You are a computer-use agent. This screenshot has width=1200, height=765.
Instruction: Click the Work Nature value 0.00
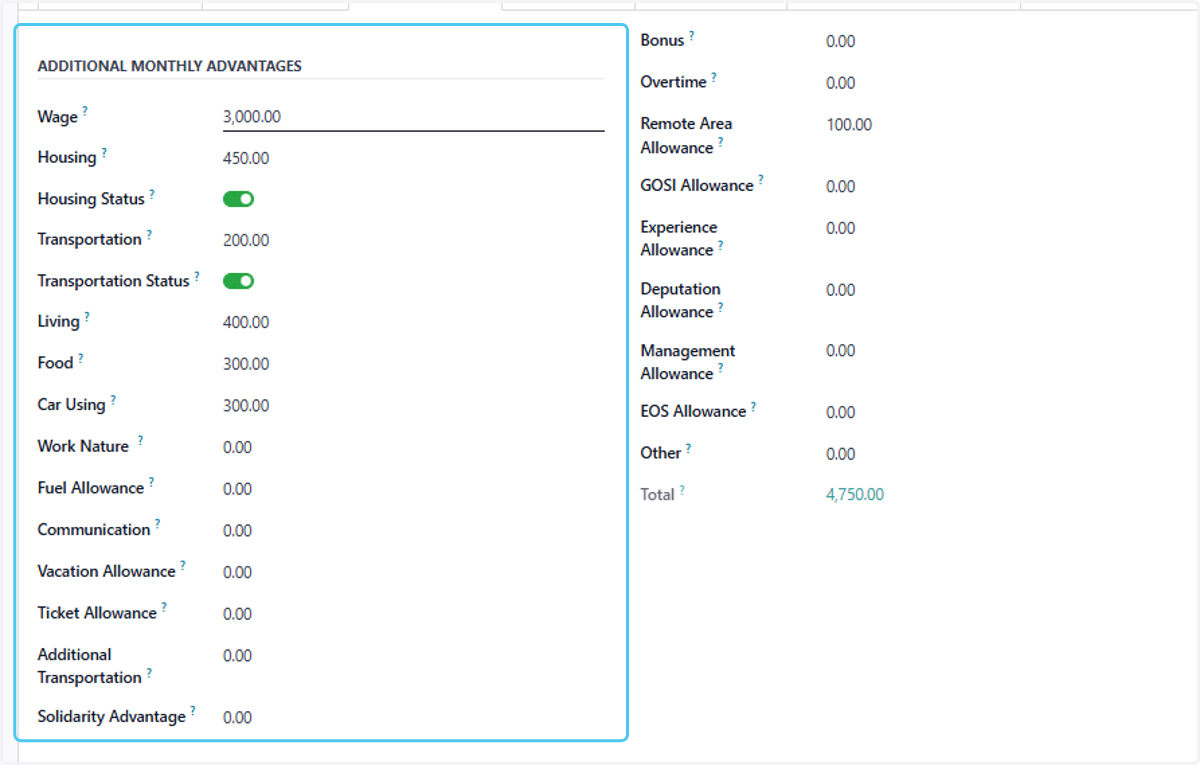click(x=238, y=447)
